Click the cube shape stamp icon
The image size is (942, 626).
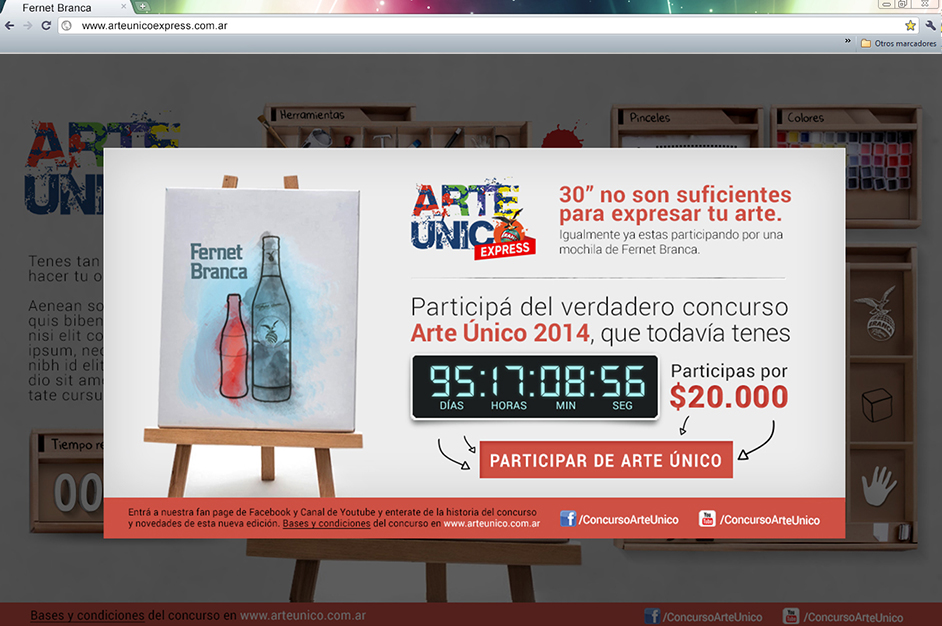click(x=877, y=404)
